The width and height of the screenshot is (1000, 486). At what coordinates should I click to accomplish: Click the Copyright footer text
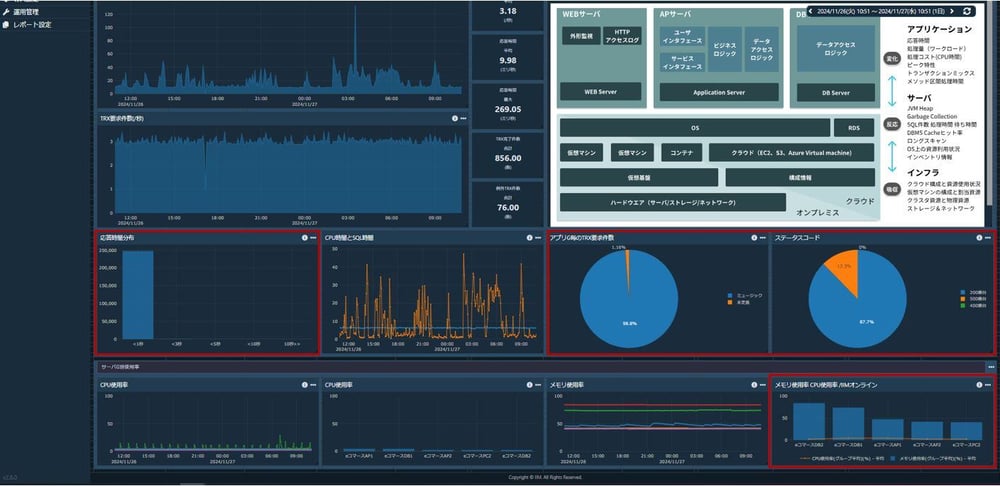545,477
